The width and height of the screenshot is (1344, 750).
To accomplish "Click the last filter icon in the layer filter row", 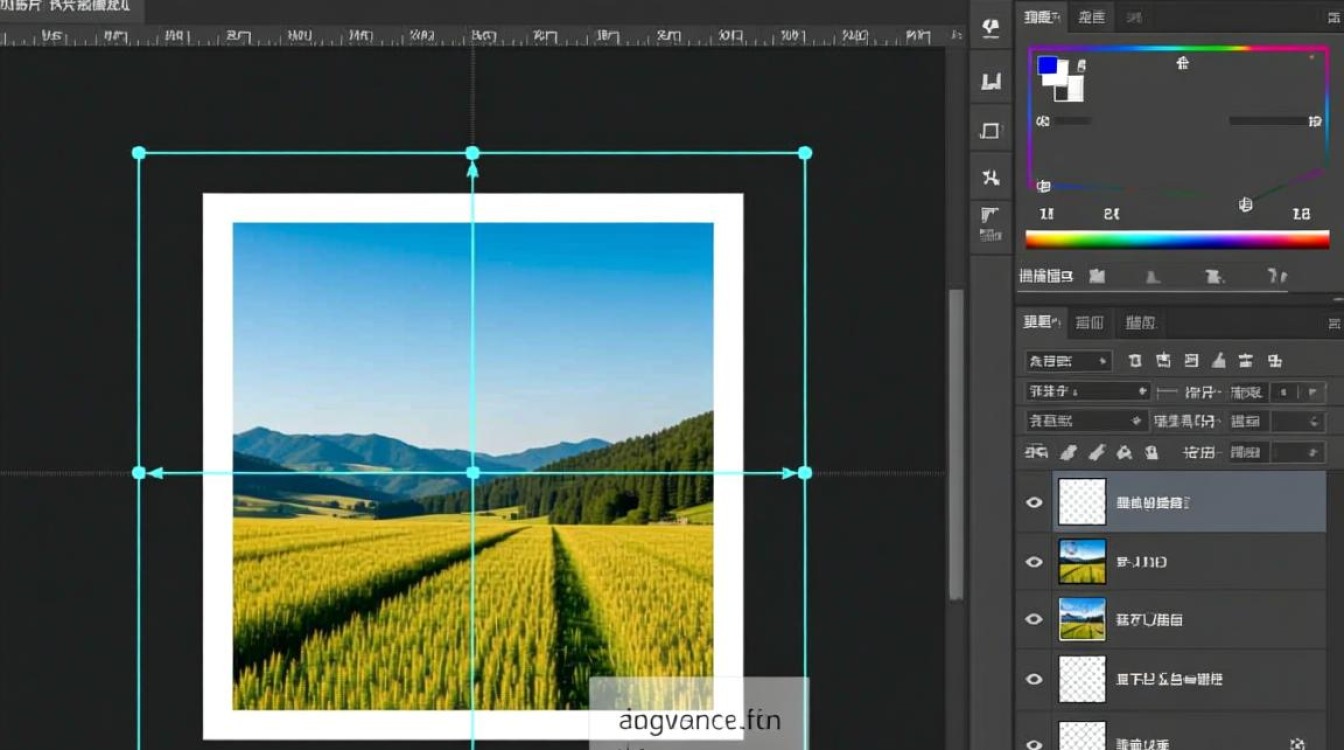I will [x=1274, y=361].
